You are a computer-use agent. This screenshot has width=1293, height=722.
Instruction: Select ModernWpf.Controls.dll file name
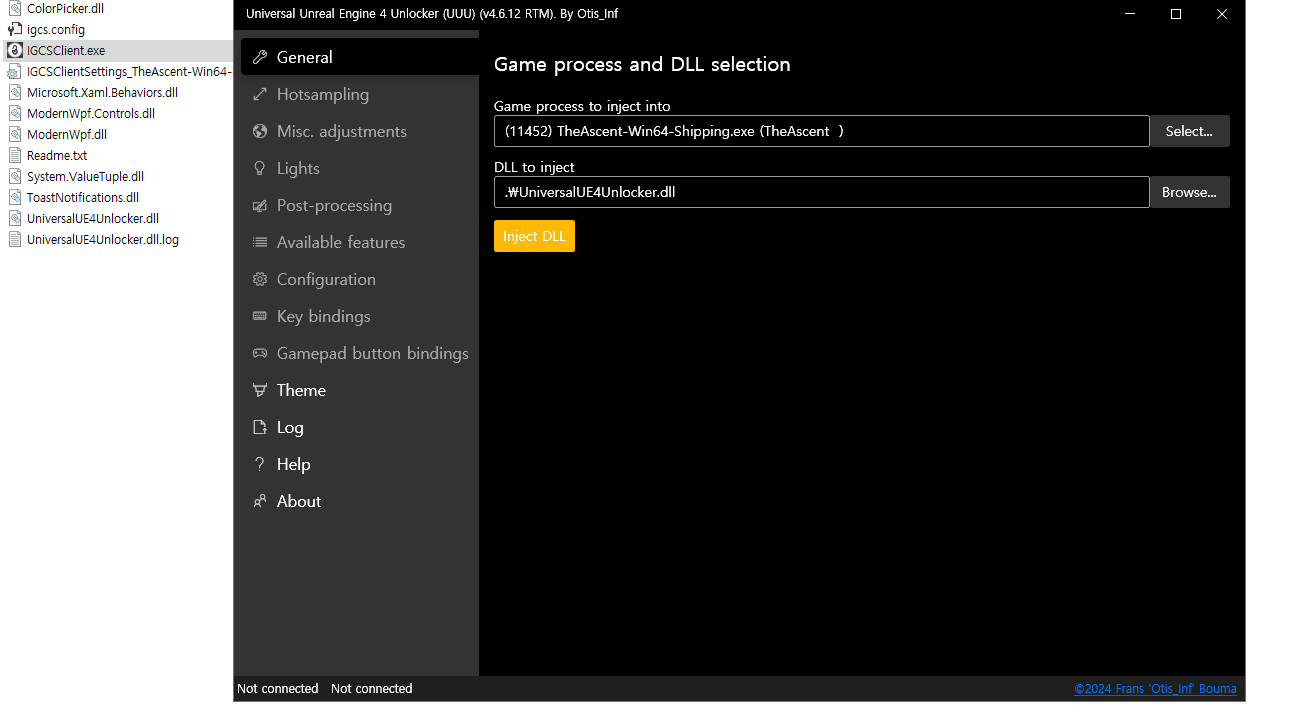(91, 113)
